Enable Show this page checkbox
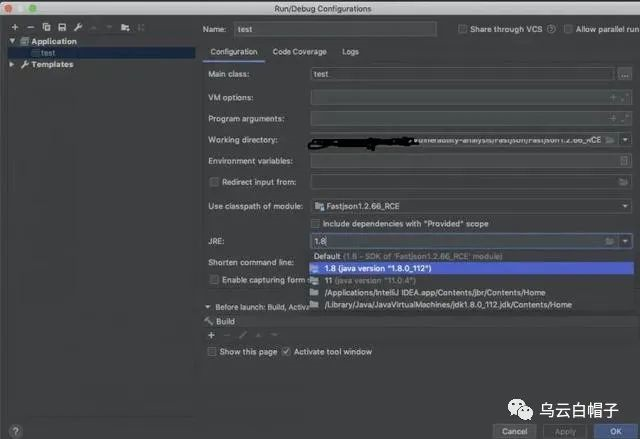Image resolution: width=640 pixels, height=439 pixels. point(212,352)
